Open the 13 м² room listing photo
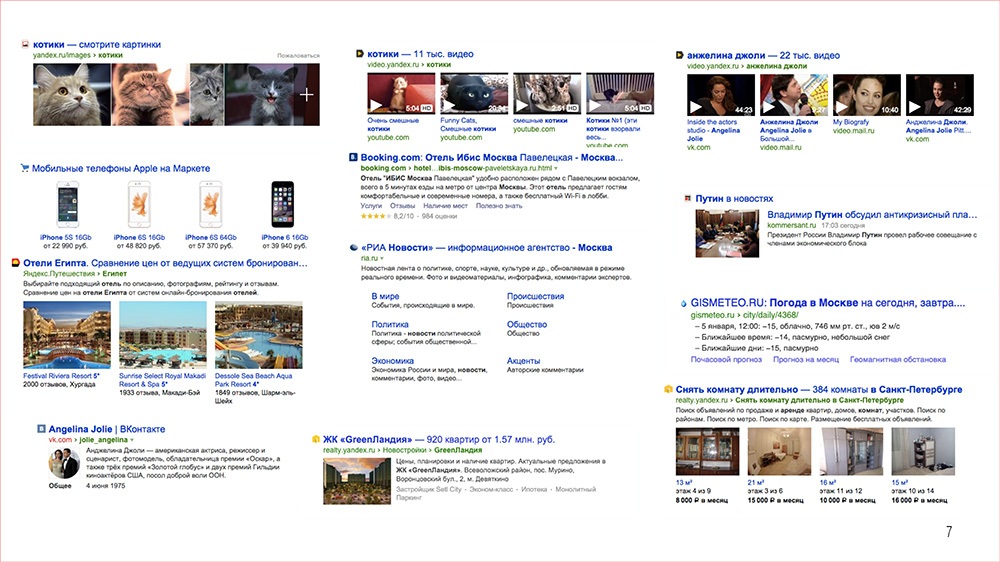This screenshot has height=562, width=1000. pyautogui.click(x=707, y=452)
